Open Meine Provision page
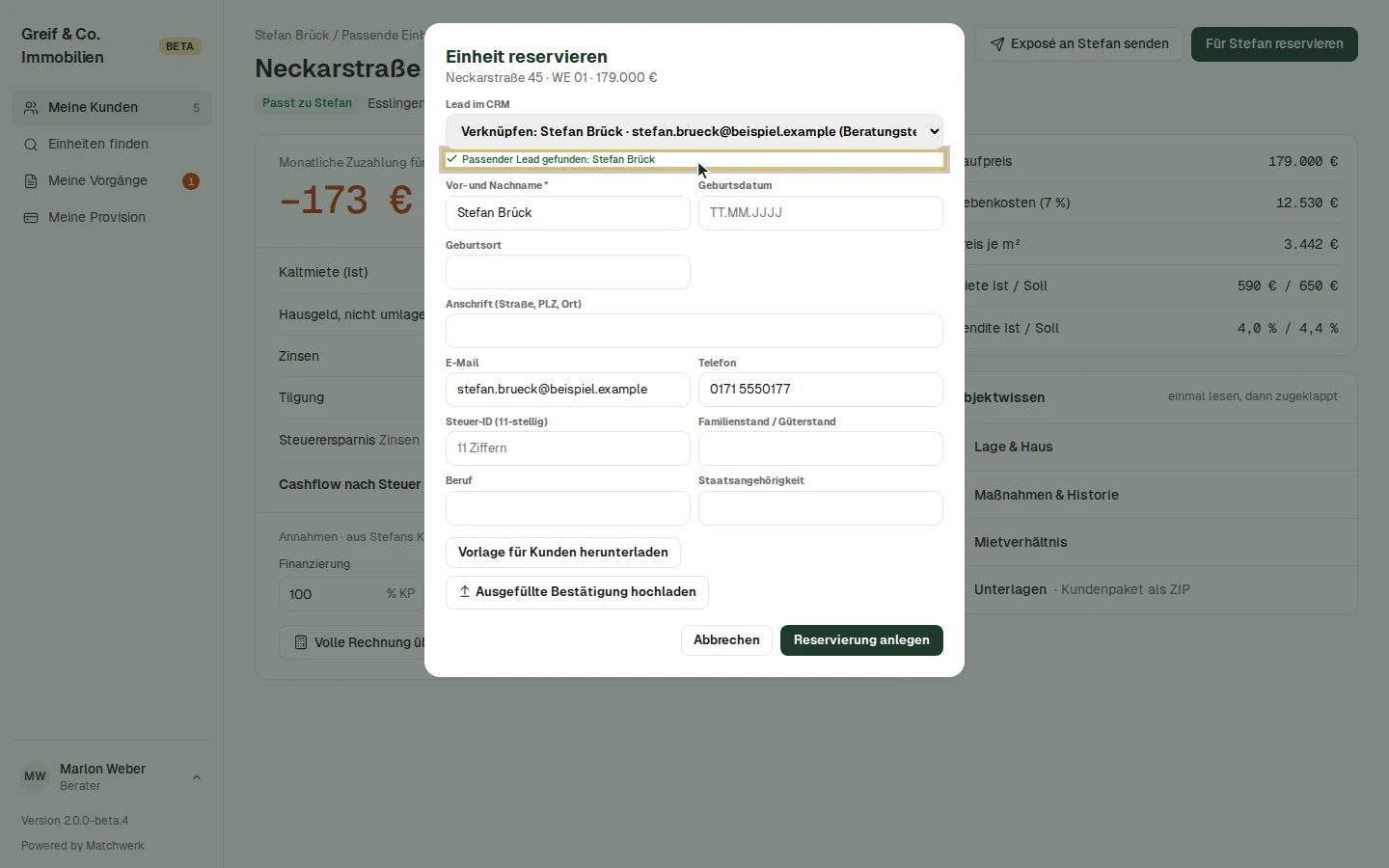Screen dimensions: 1389x868 pyautogui.click(x=111, y=218)
